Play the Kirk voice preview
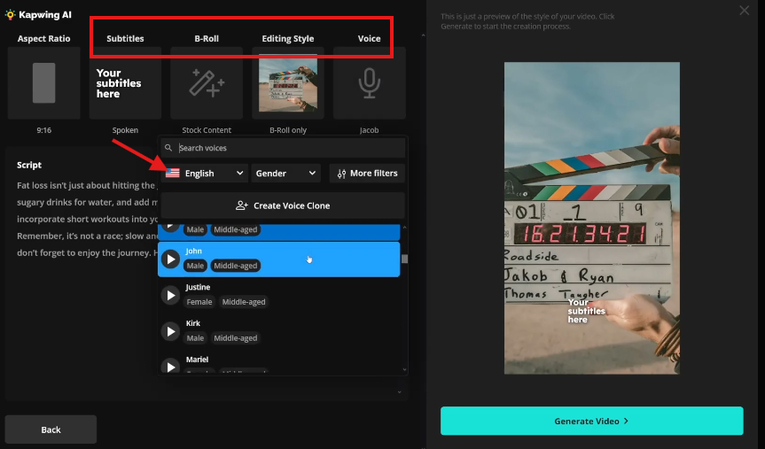Viewport: 765px width, 449px height. [x=170, y=331]
